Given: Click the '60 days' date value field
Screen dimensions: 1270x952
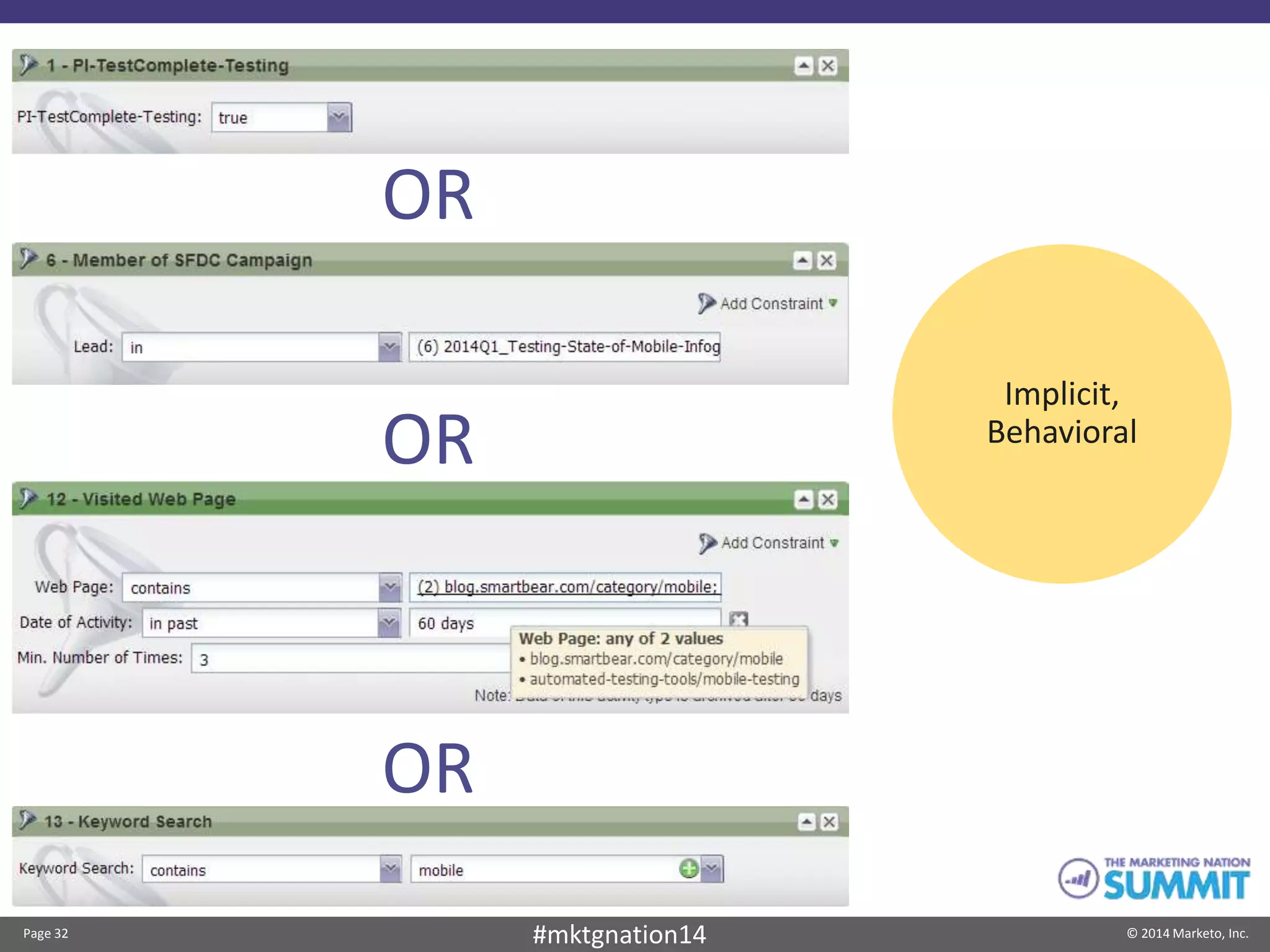Looking at the screenshot, I should 565,622.
